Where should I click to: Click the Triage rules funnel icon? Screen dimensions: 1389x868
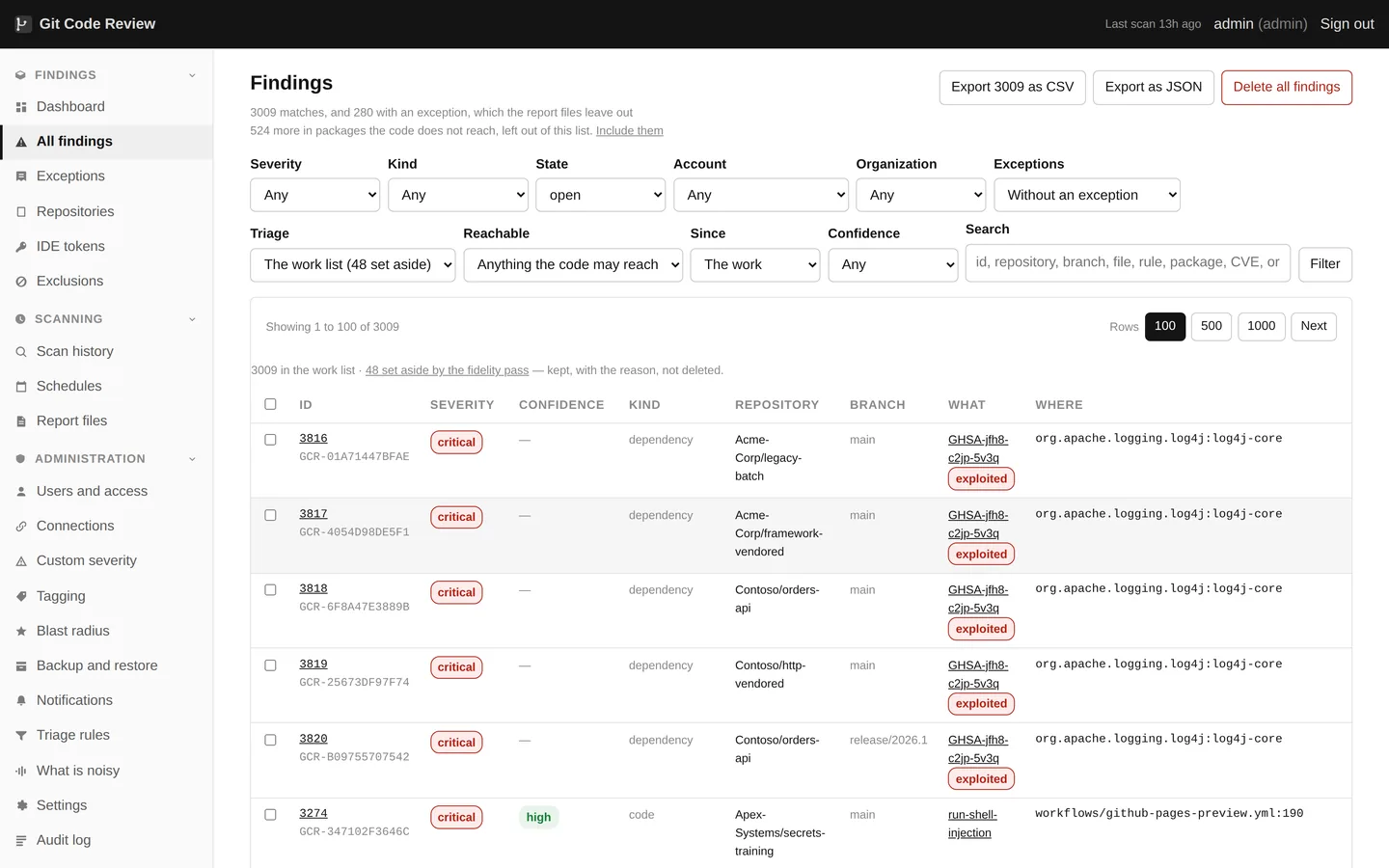click(x=21, y=736)
